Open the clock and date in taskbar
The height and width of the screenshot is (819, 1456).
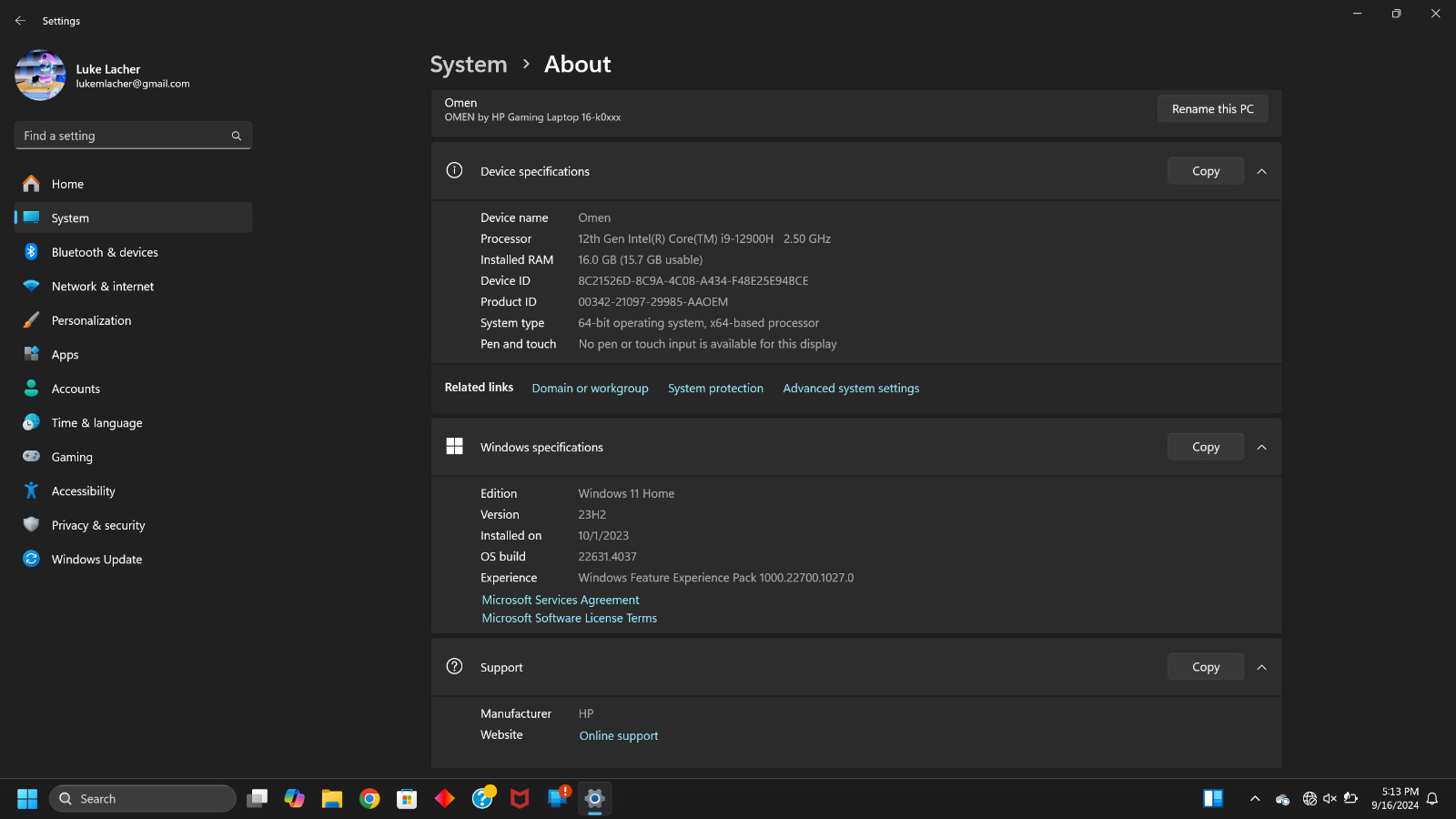pos(1395,799)
